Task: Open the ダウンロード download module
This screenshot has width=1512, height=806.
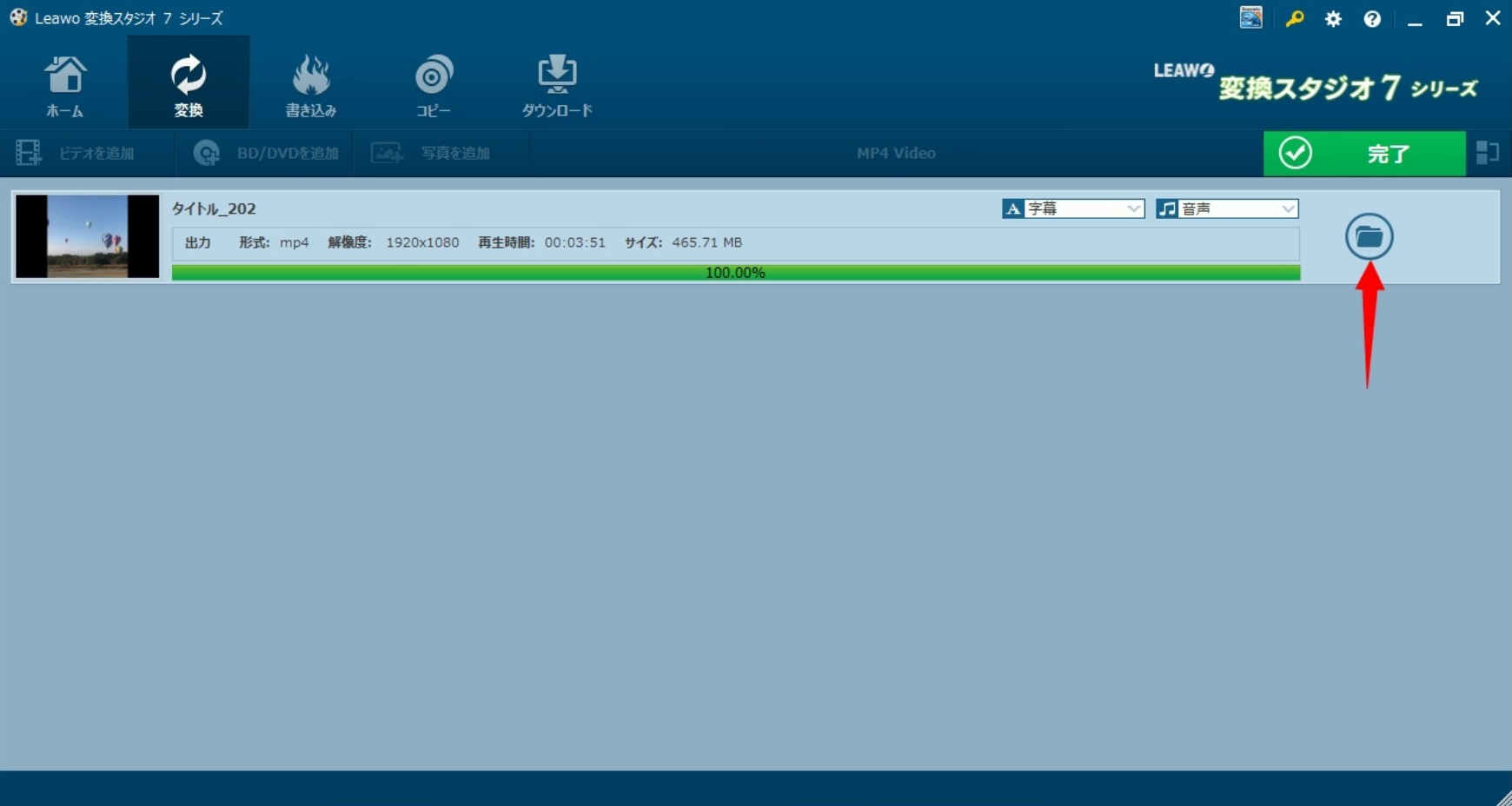Action: [x=557, y=85]
